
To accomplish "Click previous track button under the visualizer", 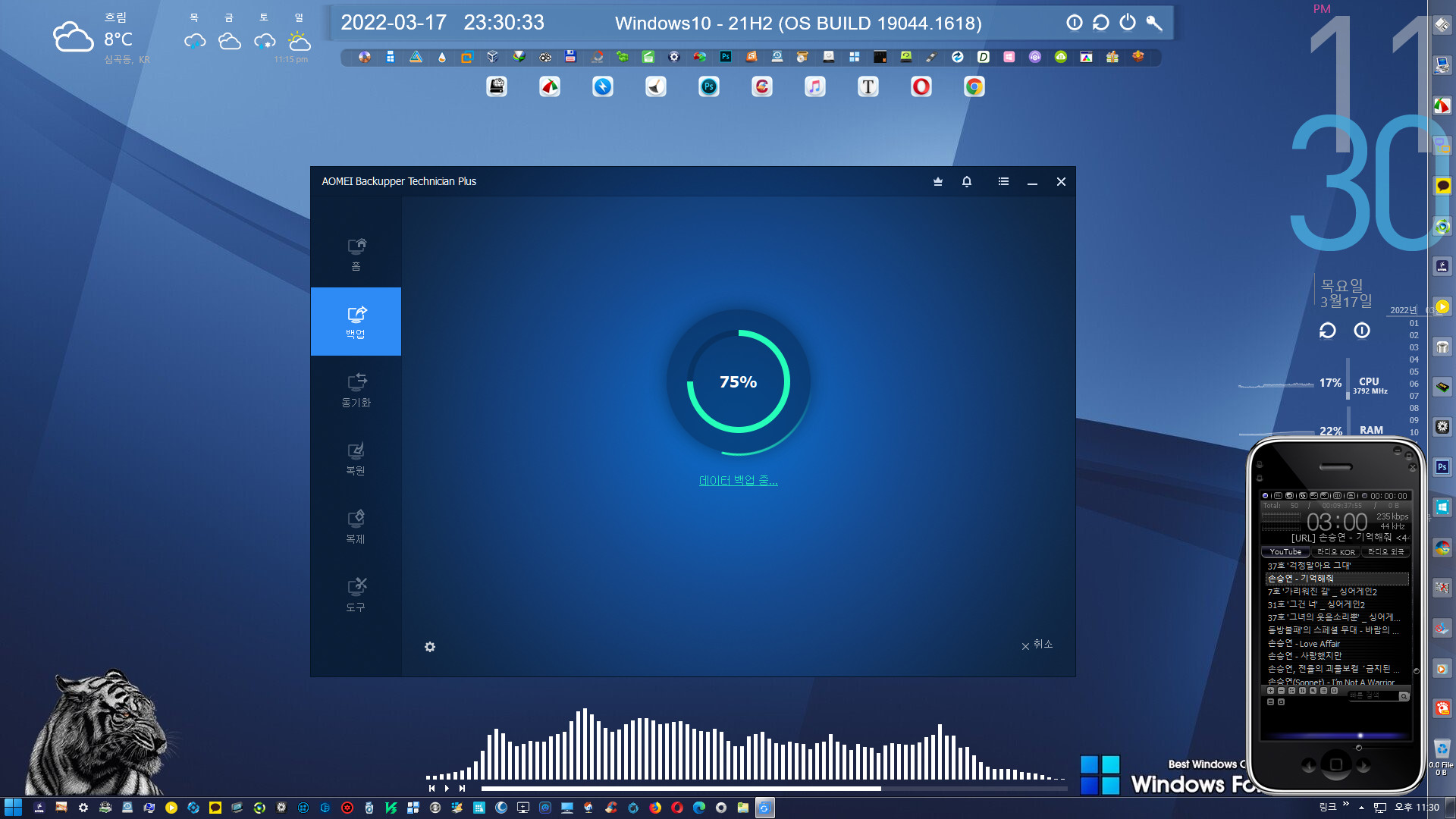I will (431, 789).
